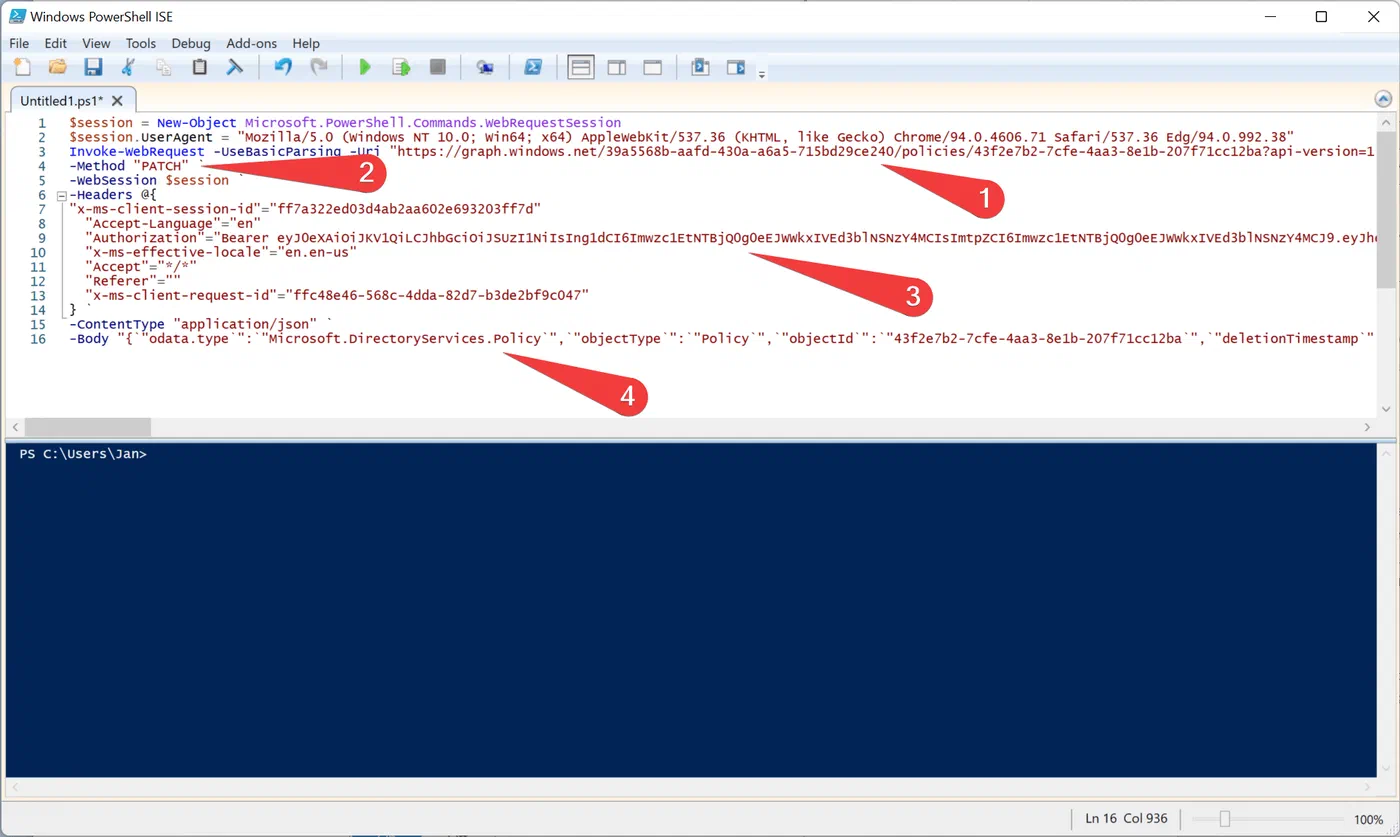The image size is (1400, 837).
Task: Click the 100% zoom label
Action: click(1368, 819)
